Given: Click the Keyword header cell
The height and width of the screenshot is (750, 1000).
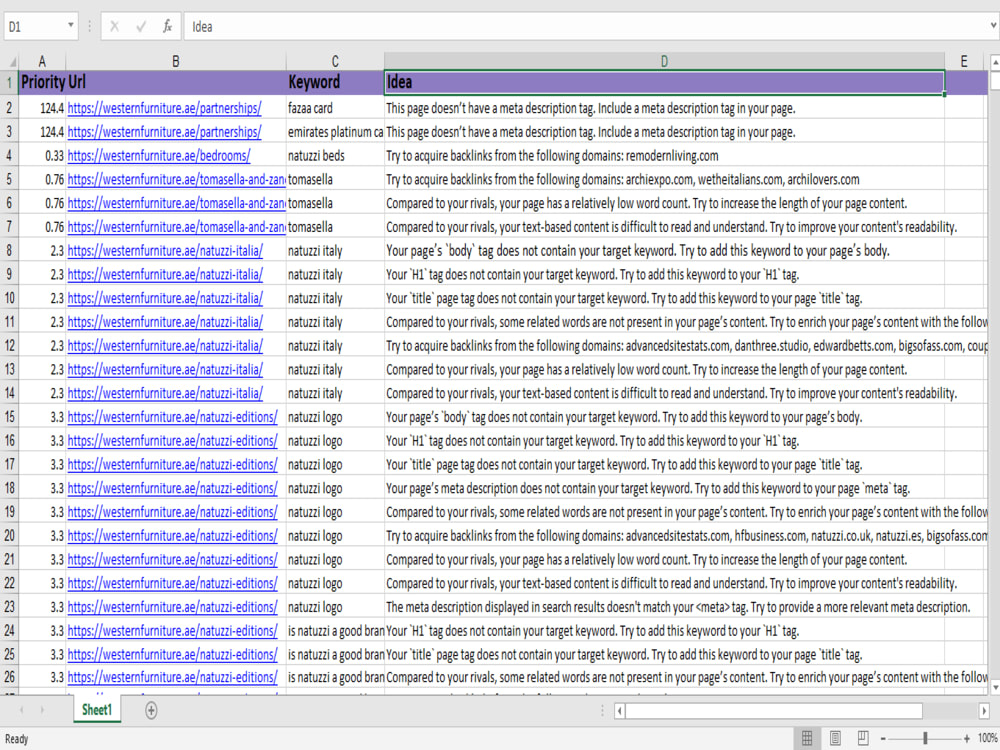Looking at the screenshot, I should point(335,82).
